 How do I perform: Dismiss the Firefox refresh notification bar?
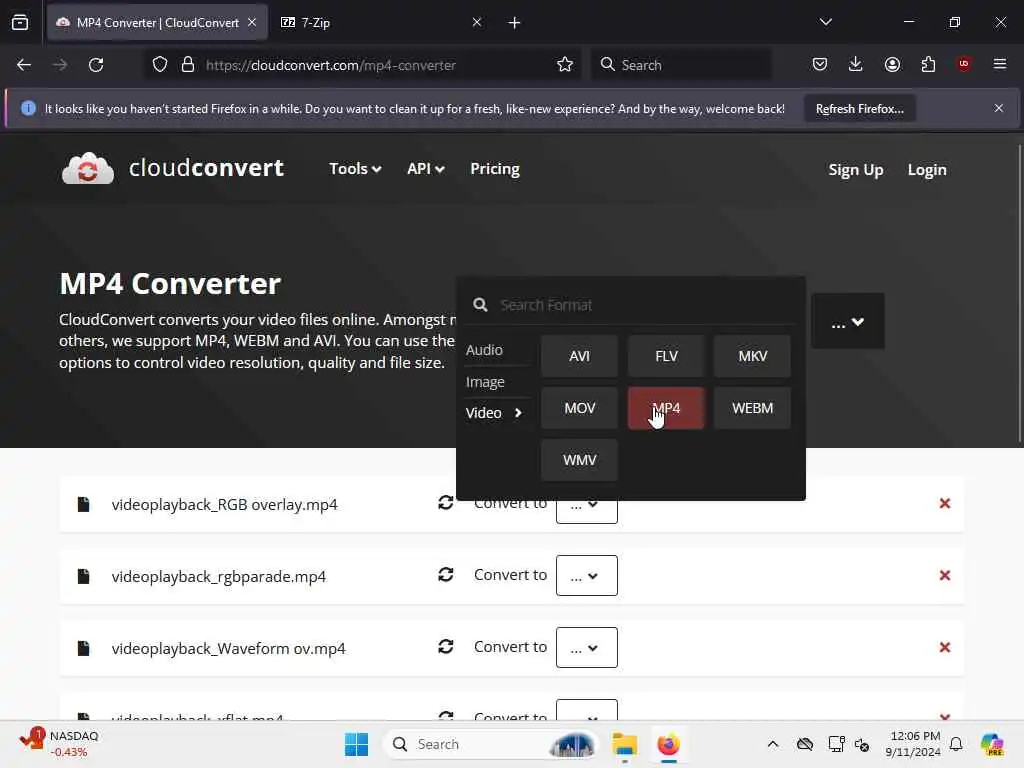pyautogui.click(x=999, y=108)
